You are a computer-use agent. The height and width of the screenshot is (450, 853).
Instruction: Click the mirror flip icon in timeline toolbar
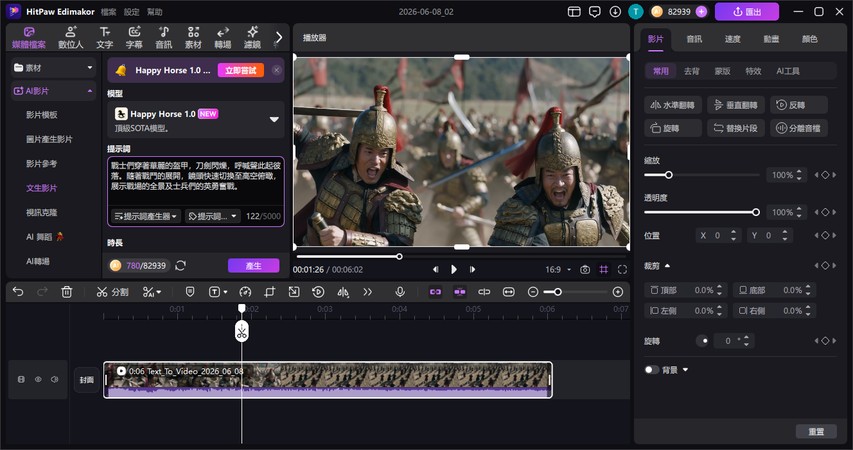[x=343, y=292]
